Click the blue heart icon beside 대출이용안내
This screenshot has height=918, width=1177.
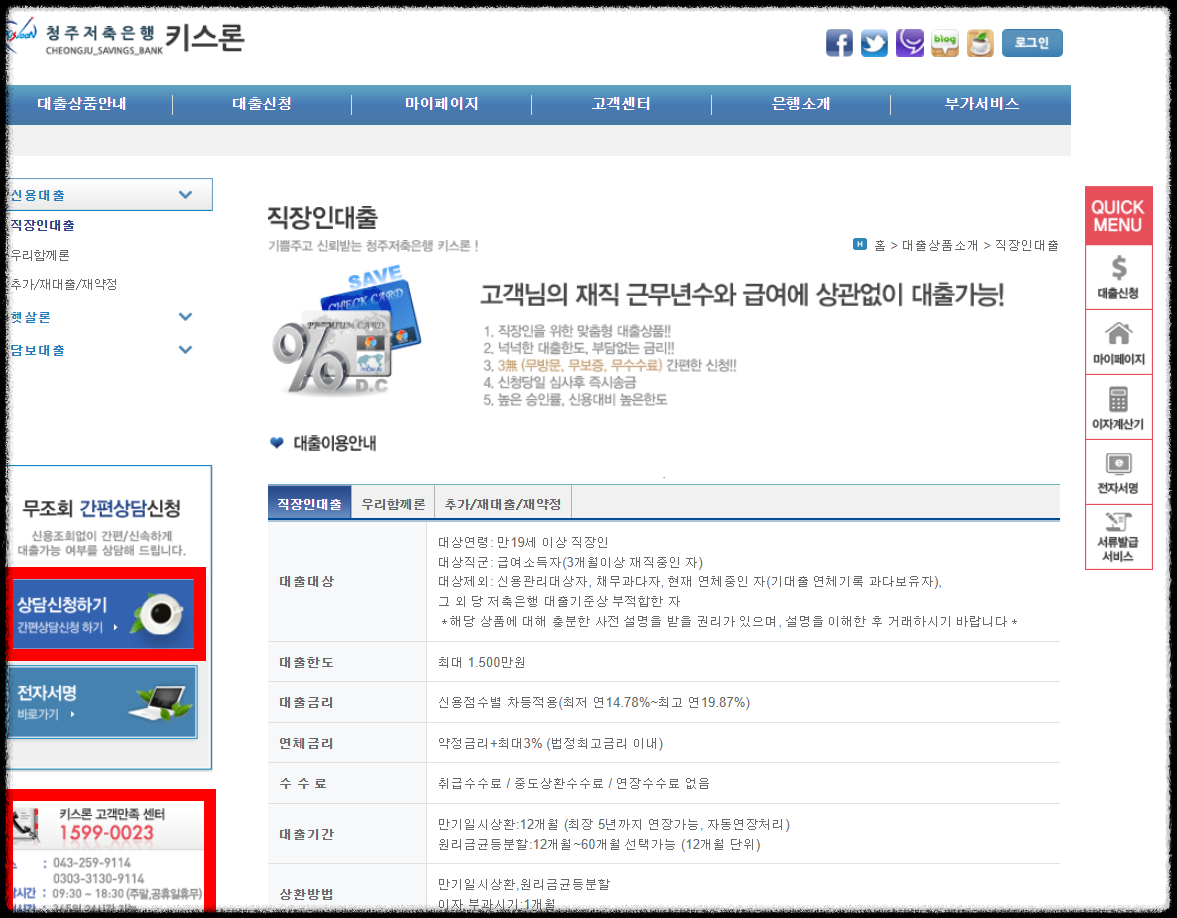click(276, 443)
